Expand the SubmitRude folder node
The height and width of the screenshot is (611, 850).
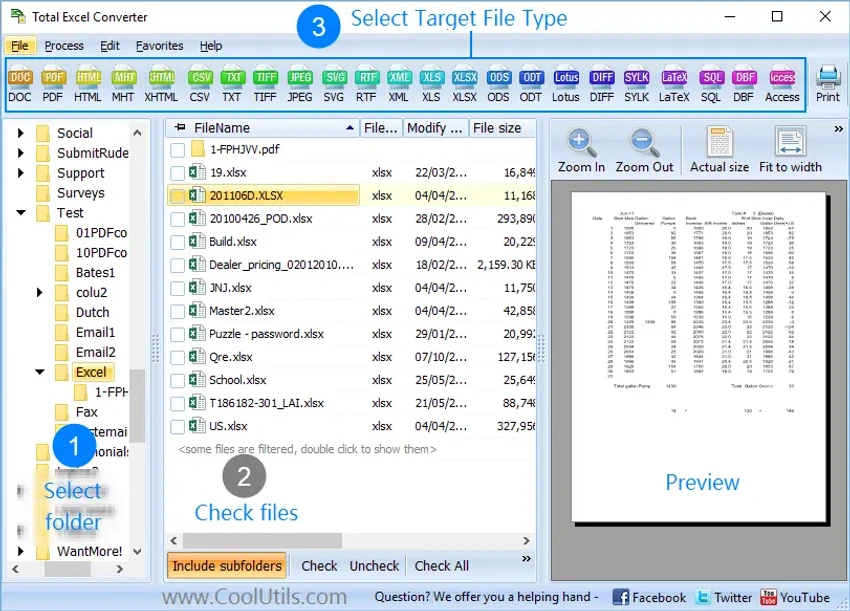click(21, 153)
